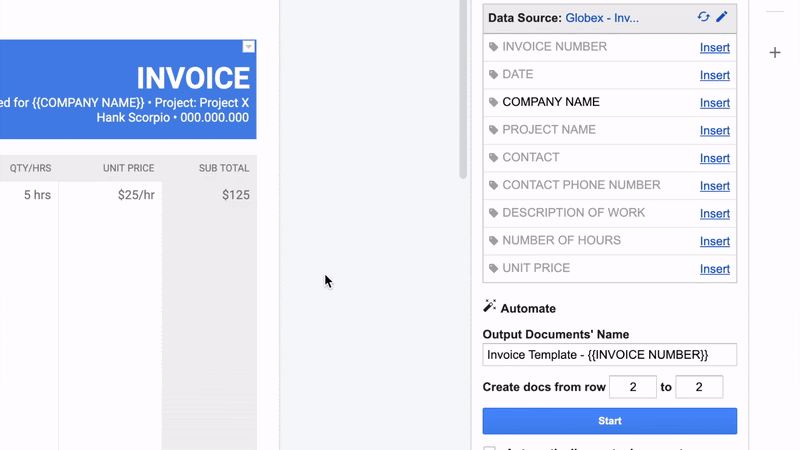Click the refresh data source icon
The height and width of the screenshot is (450, 800).
704,17
